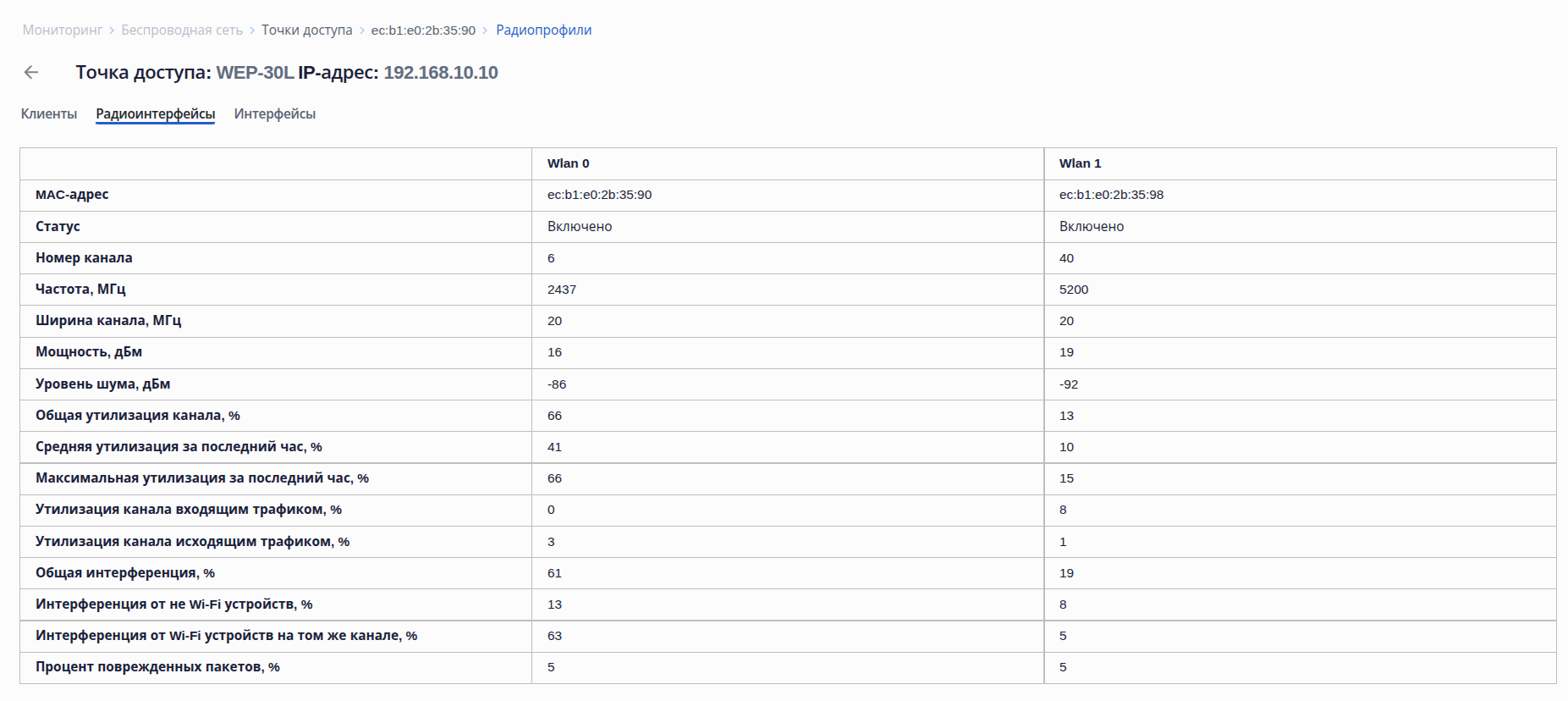Click the Wlan 1 column header
The height and width of the screenshot is (701, 1568).
(1080, 163)
